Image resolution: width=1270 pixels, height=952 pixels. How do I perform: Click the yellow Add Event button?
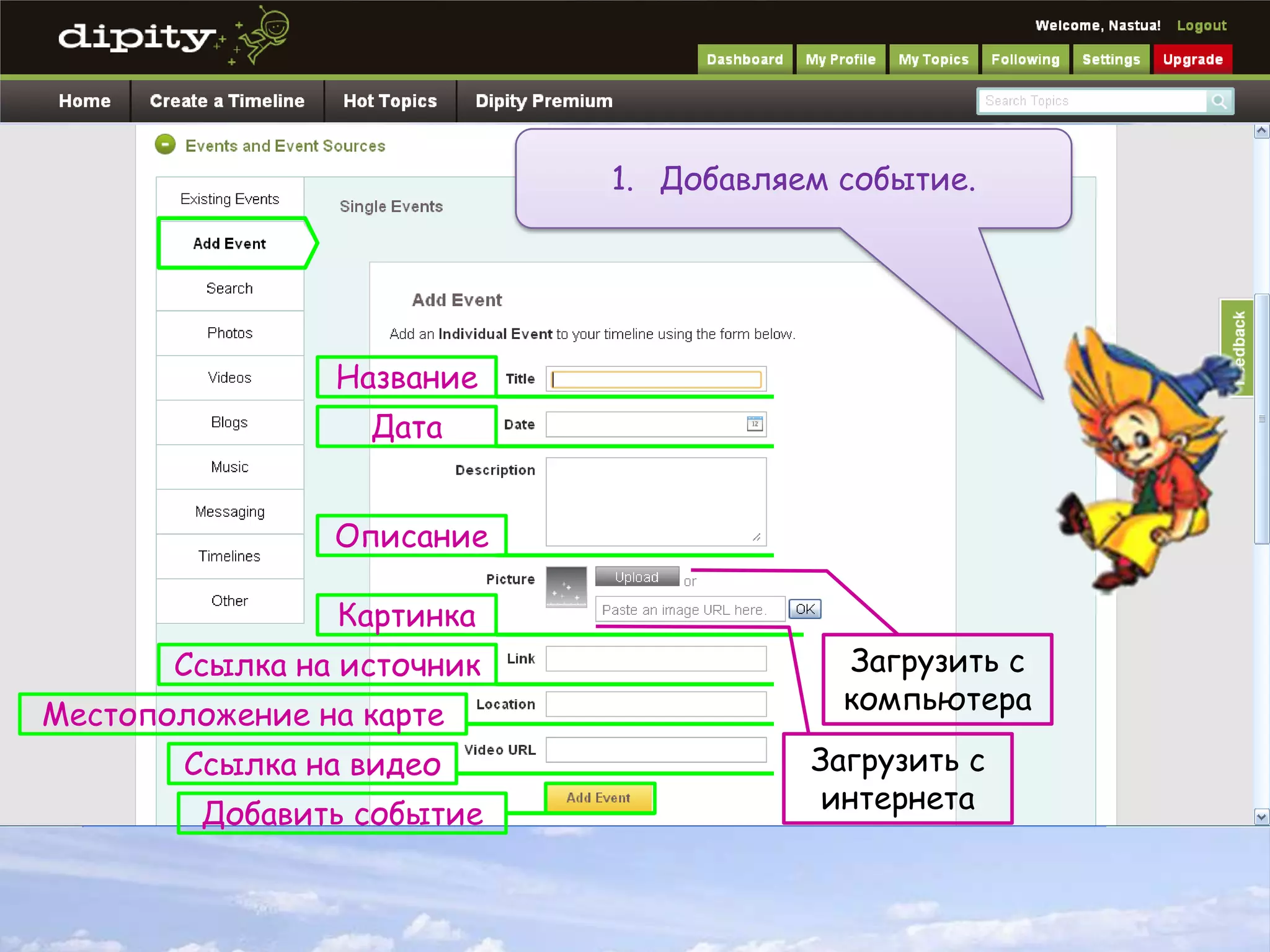pyautogui.click(x=598, y=798)
